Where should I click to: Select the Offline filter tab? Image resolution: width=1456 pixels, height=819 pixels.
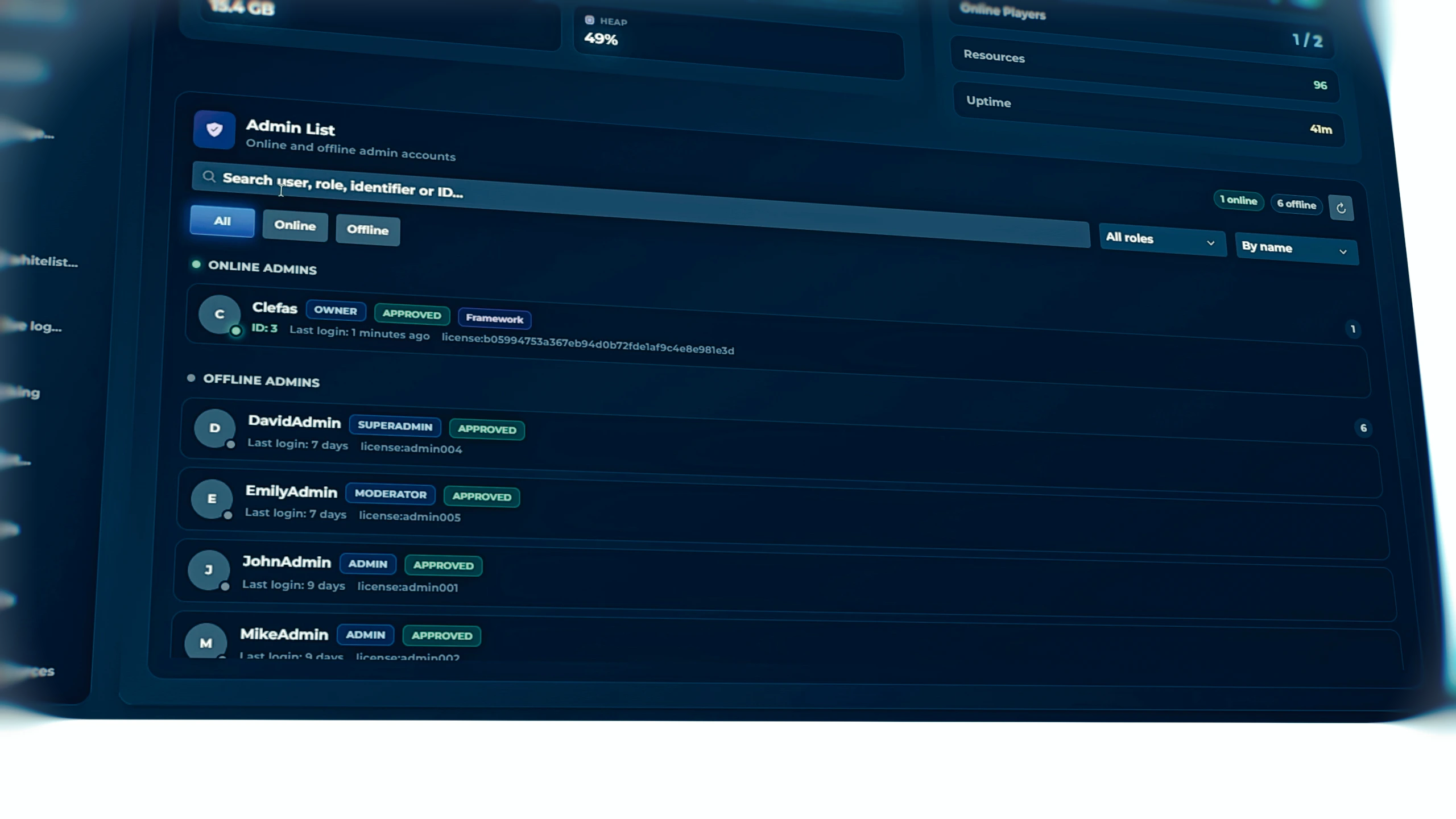[x=368, y=230]
